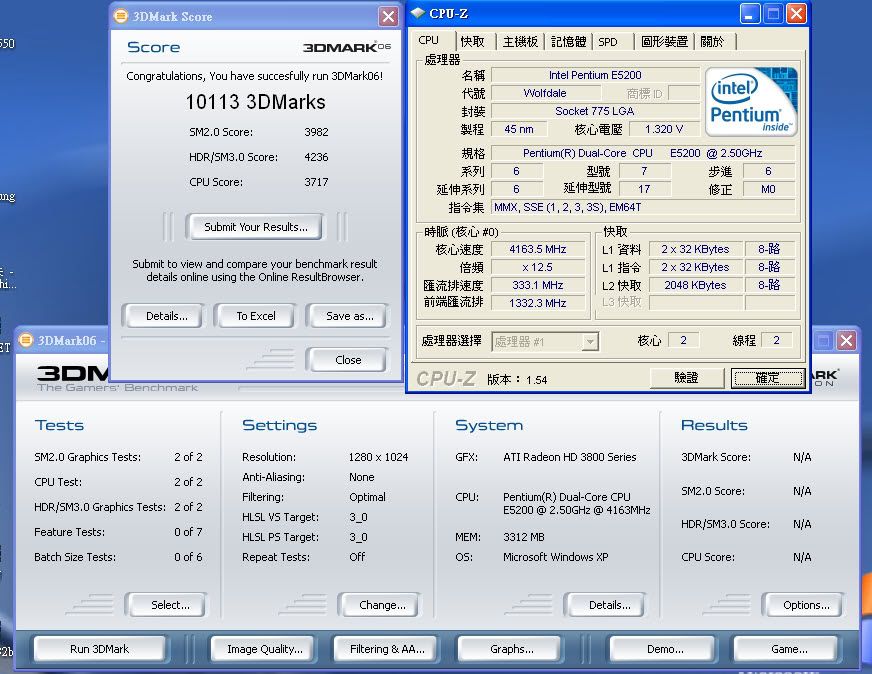Click the multiplier x 12.5 field
This screenshot has height=674, width=872.
[x=538, y=267]
